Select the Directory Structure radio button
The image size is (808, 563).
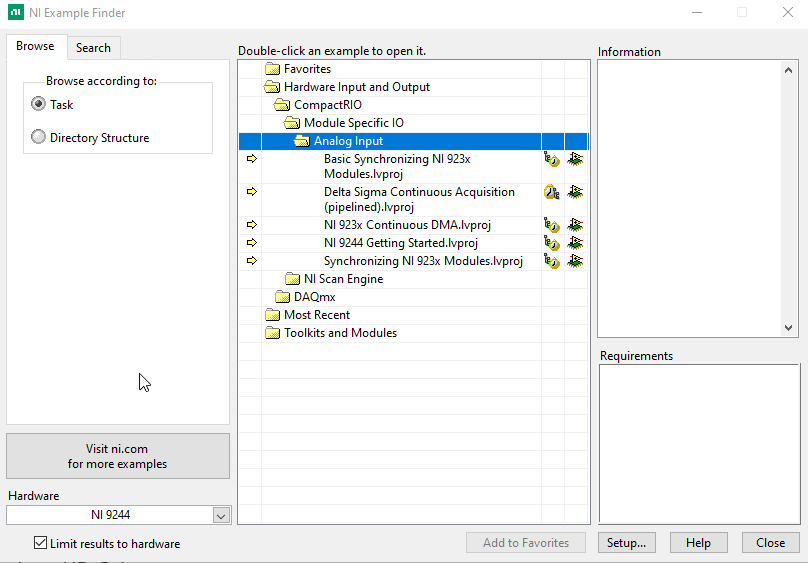[38, 137]
